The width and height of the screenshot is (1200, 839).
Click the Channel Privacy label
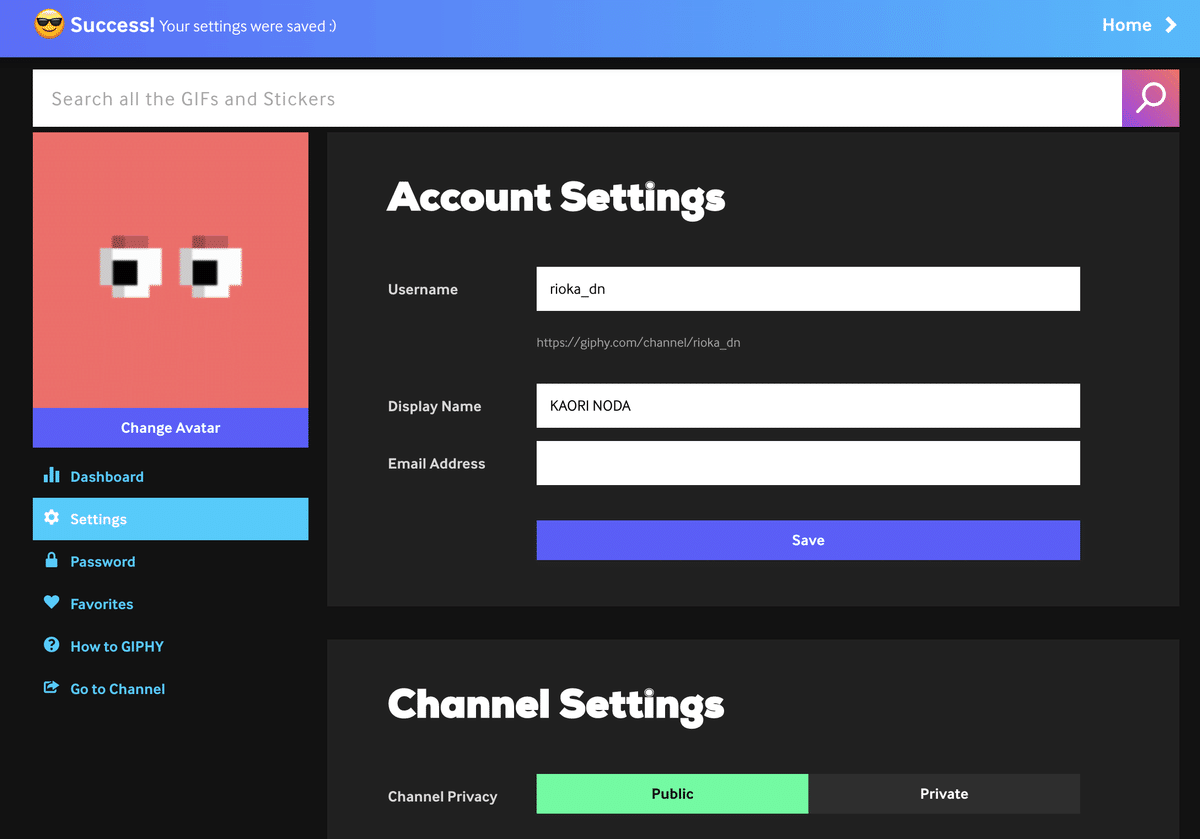443,796
